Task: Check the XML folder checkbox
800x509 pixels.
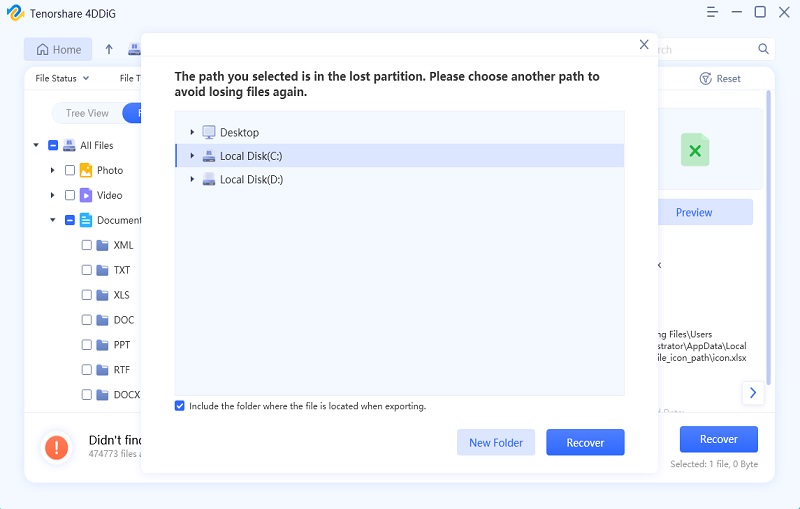Action: tap(87, 245)
